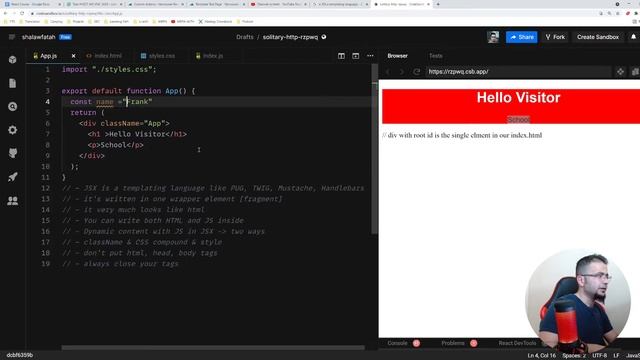Click the privacy icon beside sandbox name

324,37
